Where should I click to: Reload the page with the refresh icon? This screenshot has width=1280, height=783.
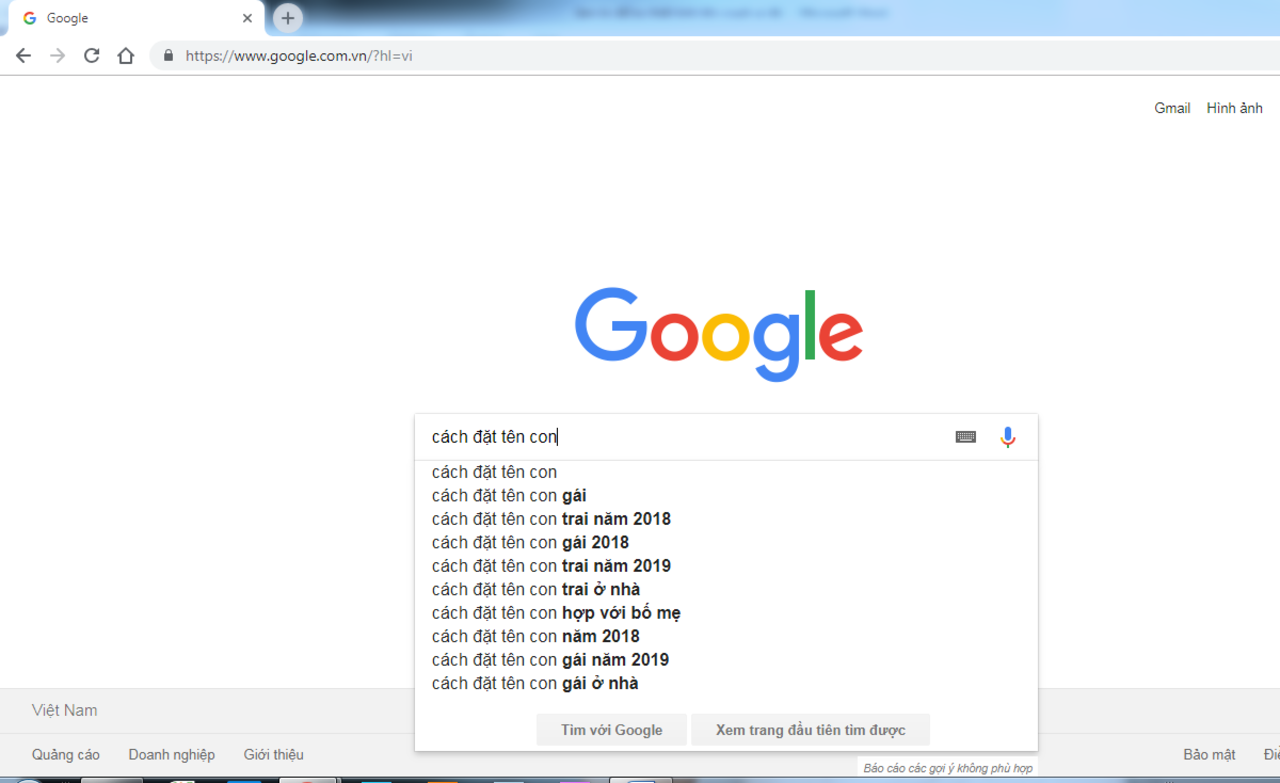pyautogui.click(x=91, y=56)
